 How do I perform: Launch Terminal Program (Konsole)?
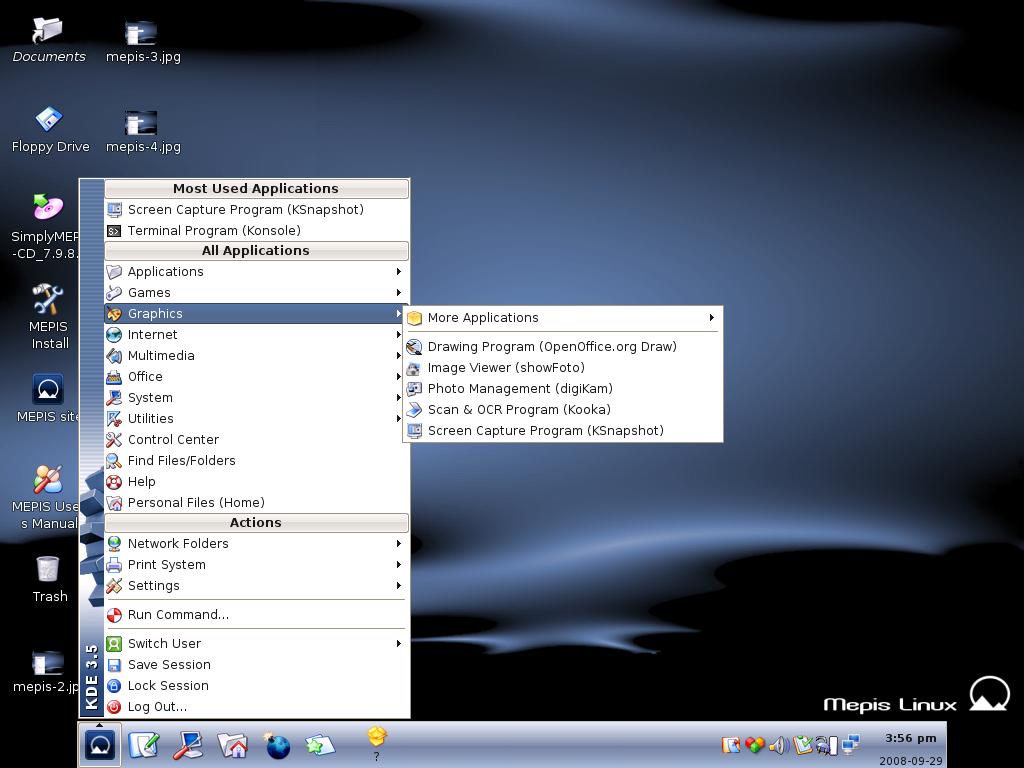257,231
